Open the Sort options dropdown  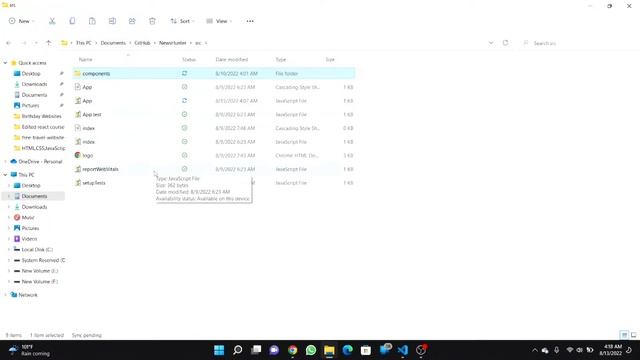[182, 21]
